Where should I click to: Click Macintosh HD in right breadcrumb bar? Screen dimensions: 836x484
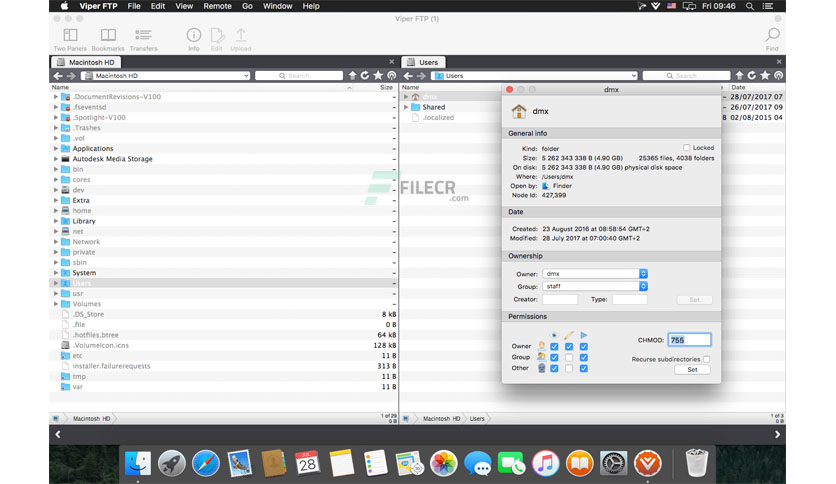coord(441,418)
